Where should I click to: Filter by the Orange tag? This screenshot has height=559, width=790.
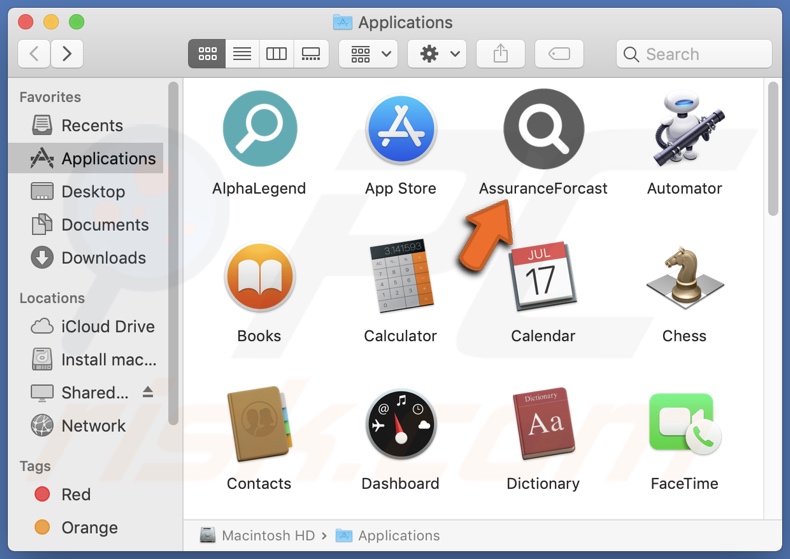point(86,528)
